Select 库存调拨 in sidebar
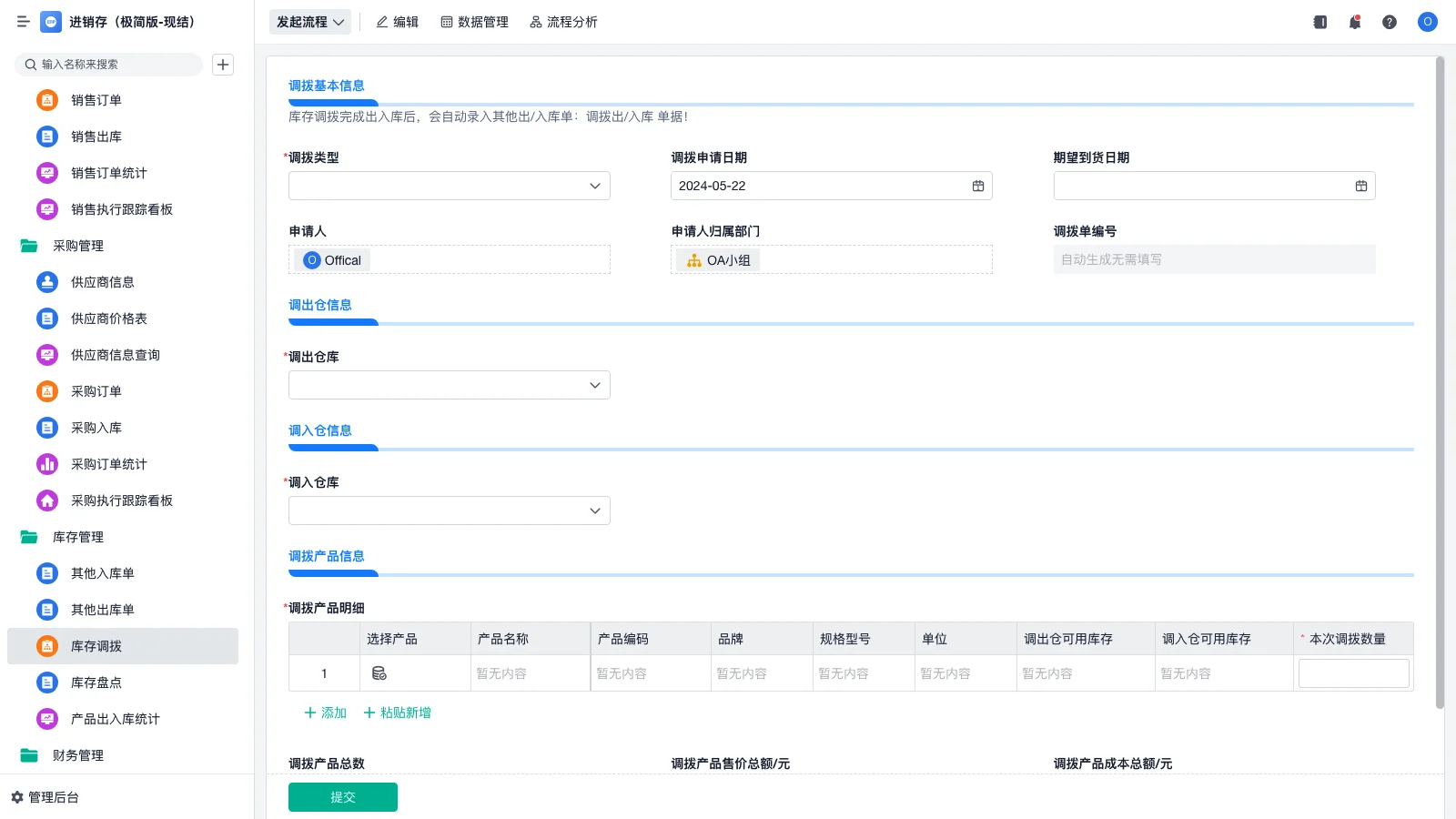This screenshot has width=1456, height=819. point(123,646)
